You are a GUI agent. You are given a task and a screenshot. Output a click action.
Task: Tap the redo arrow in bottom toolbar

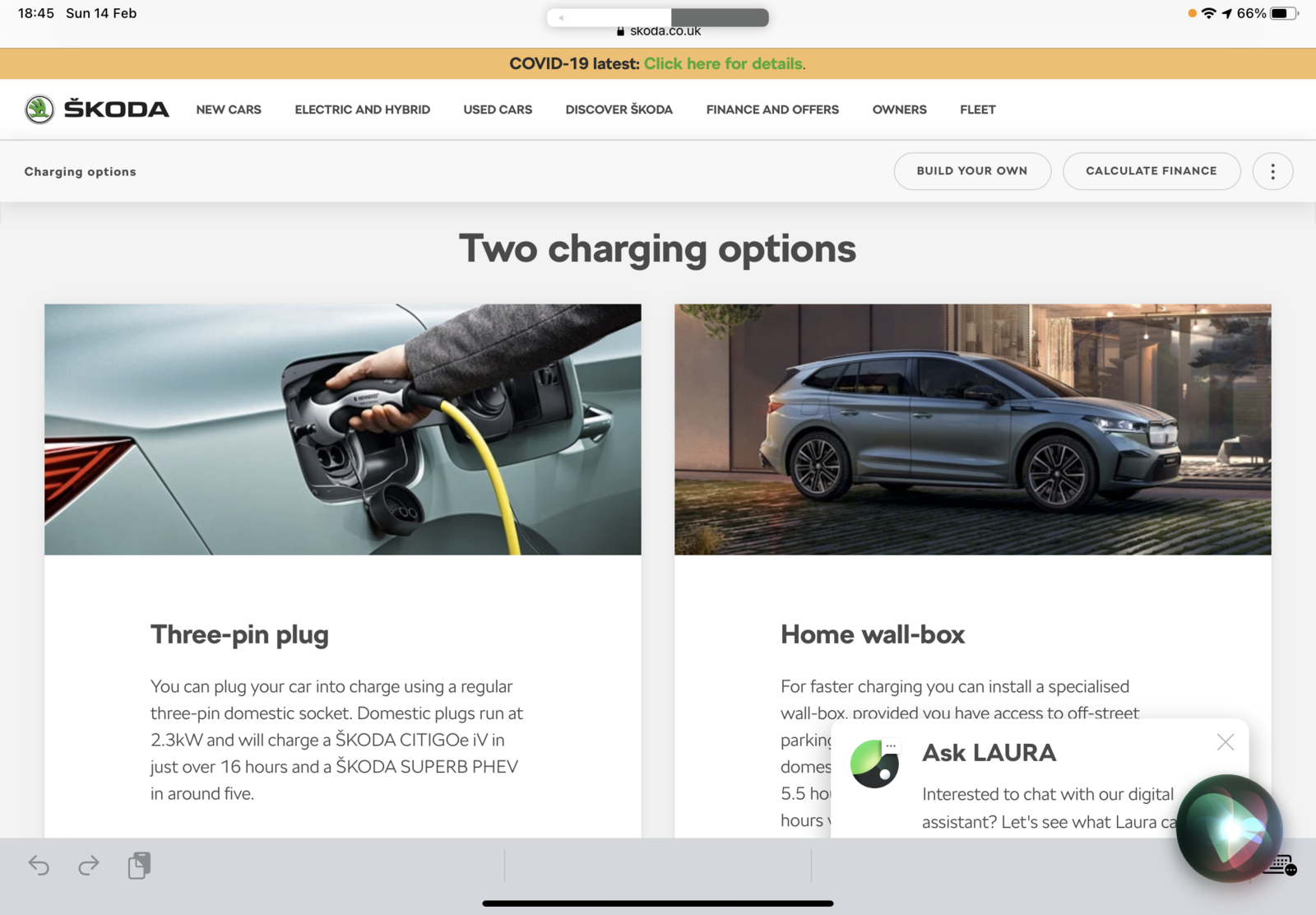click(89, 865)
